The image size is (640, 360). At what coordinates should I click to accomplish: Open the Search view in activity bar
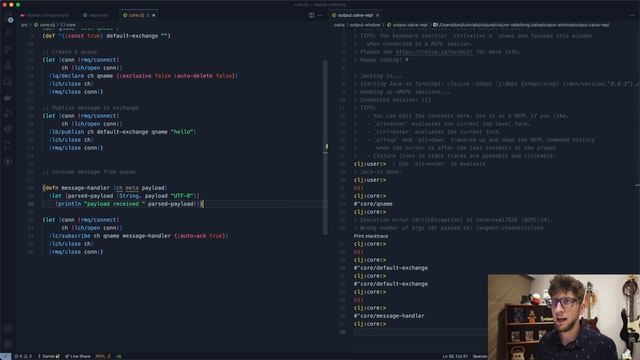click(x=8, y=34)
